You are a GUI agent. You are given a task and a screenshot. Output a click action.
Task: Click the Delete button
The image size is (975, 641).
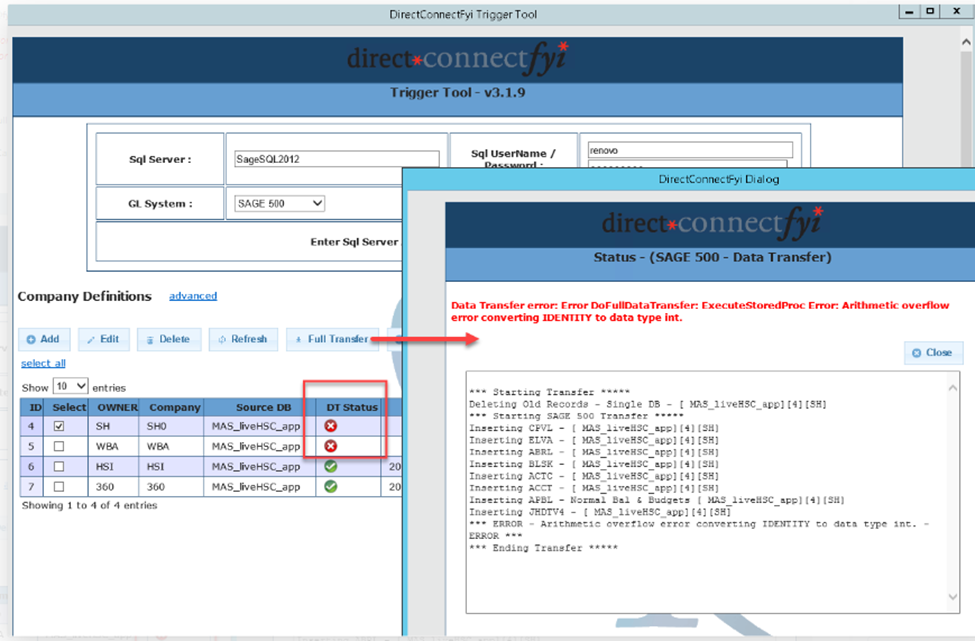169,339
